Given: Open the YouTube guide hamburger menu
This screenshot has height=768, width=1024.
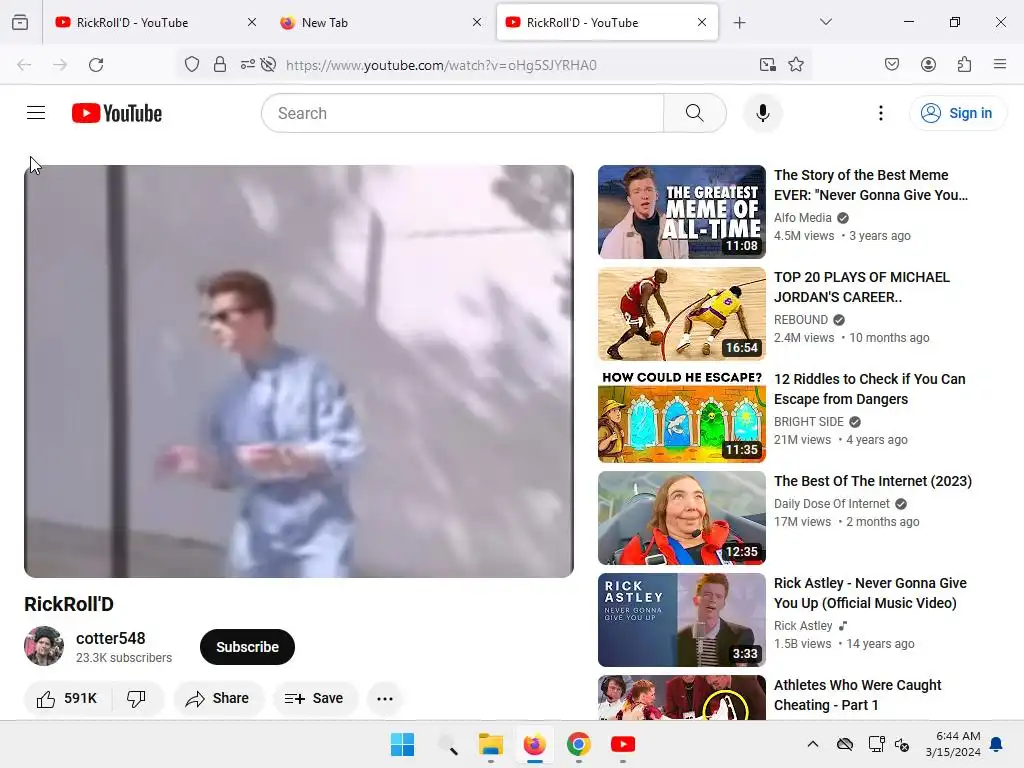Looking at the screenshot, I should click(36, 113).
